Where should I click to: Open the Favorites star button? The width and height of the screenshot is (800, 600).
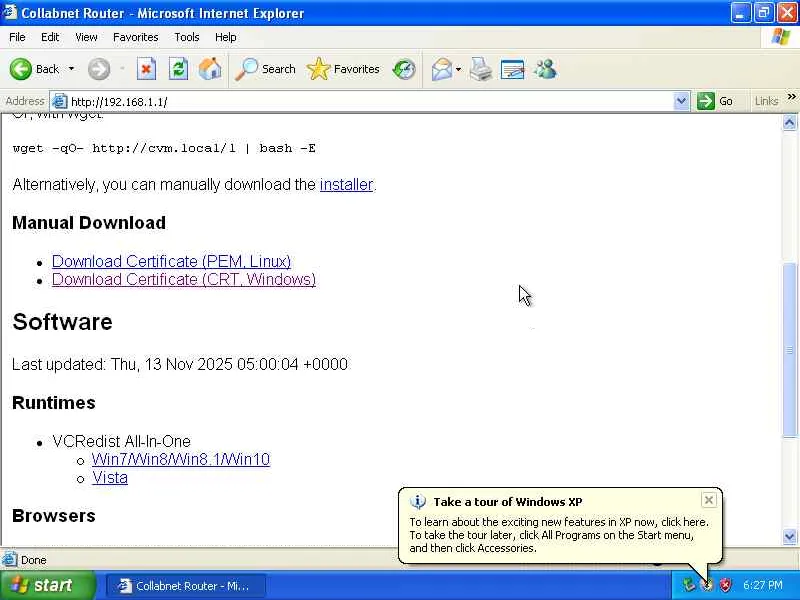tap(343, 69)
